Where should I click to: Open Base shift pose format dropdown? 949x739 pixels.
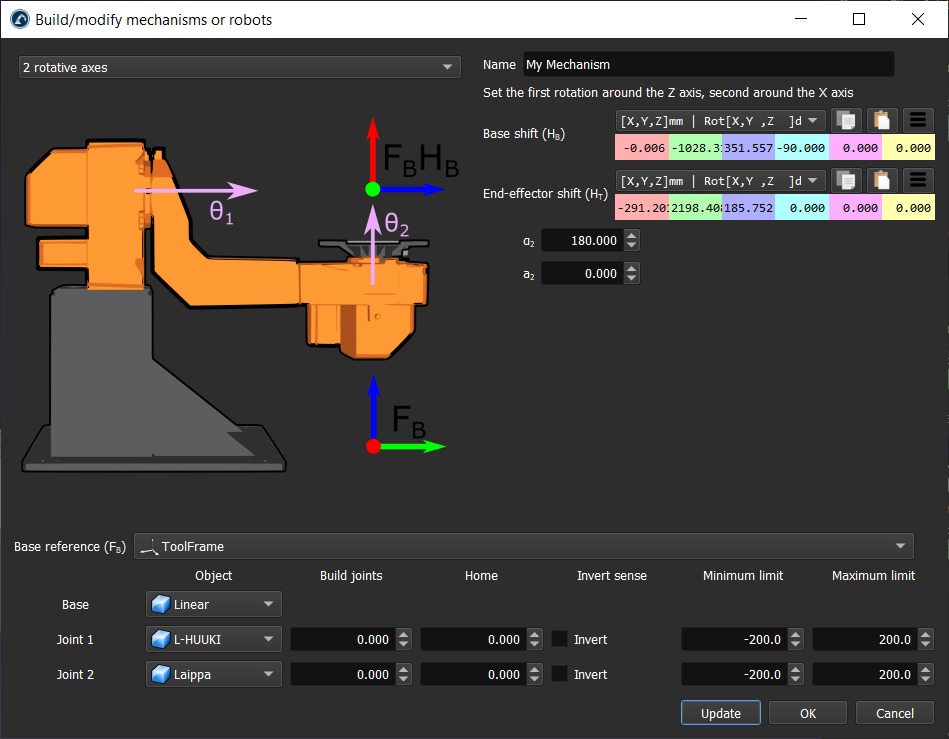(721, 121)
